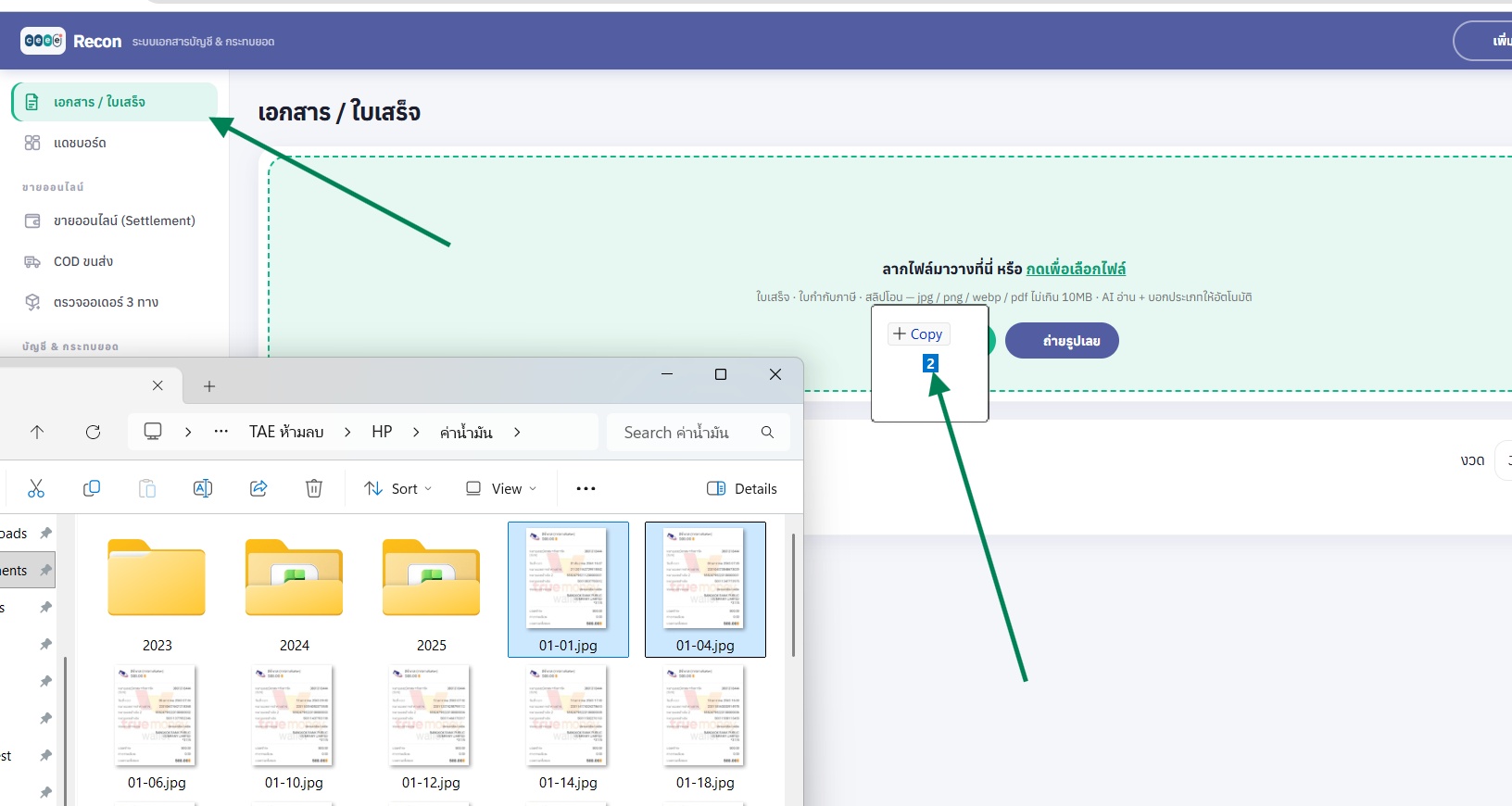
Task: Click the wallet icon beside ขายออนไลน์ (Settlement)
Action: coord(32,220)
